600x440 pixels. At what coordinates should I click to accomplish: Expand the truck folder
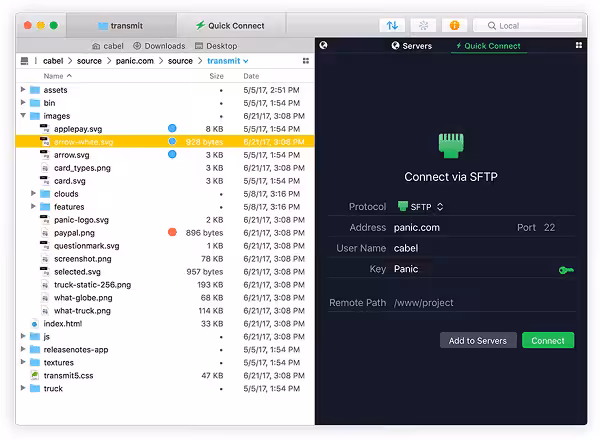pyautogui.click(x=23, y=388)
